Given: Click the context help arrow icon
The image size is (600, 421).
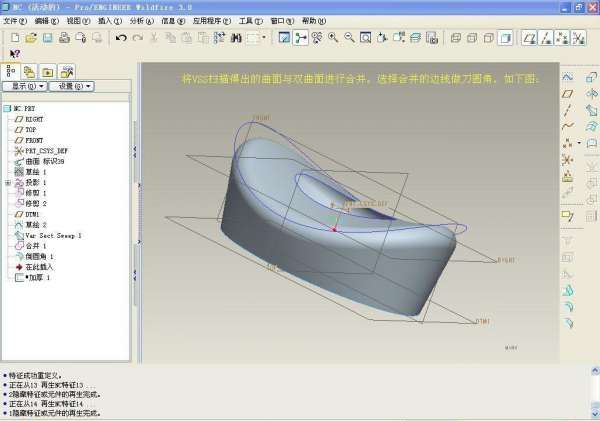Looking at the screenshot, I should click(15, 54).
